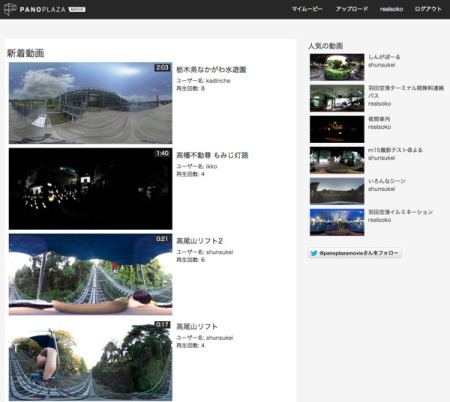Follow @panoplazamovie on Twitter button

pos(355,253)
